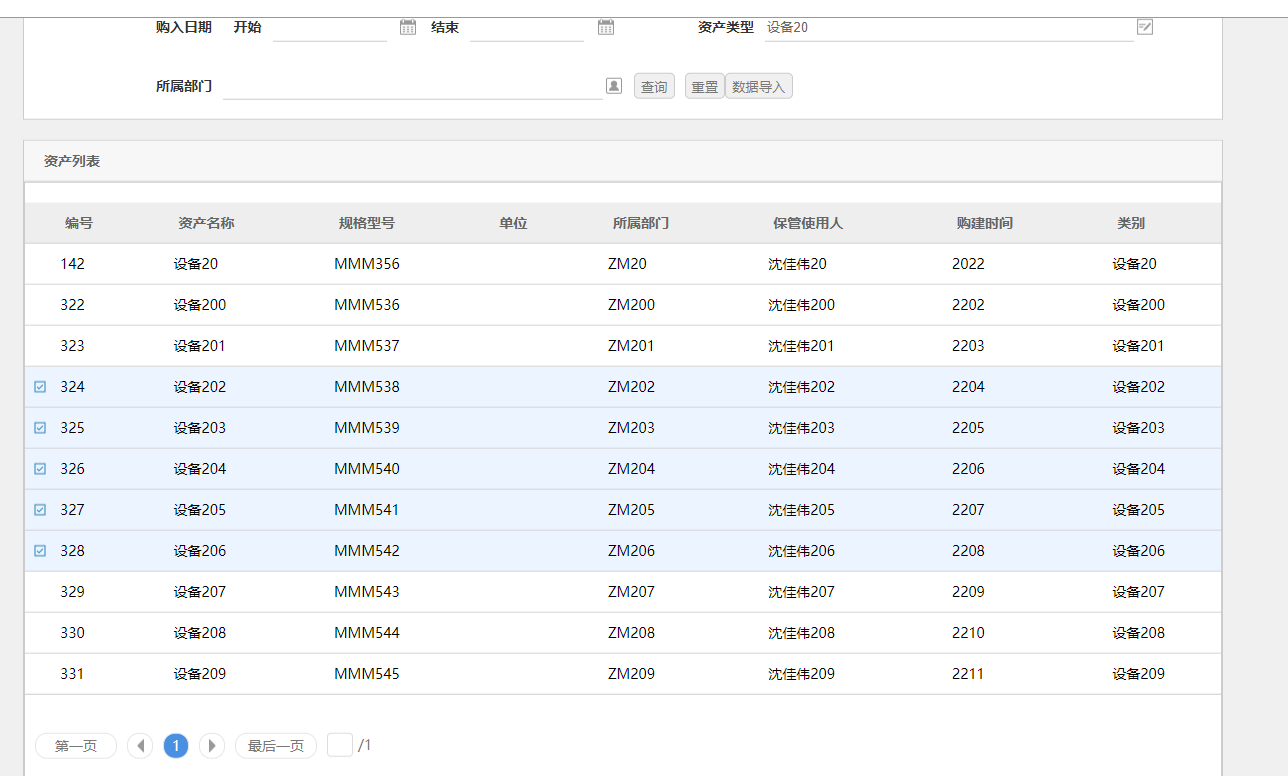
Task: Uncheck the checkbox for row 324
Action: [x=40, y=387]
